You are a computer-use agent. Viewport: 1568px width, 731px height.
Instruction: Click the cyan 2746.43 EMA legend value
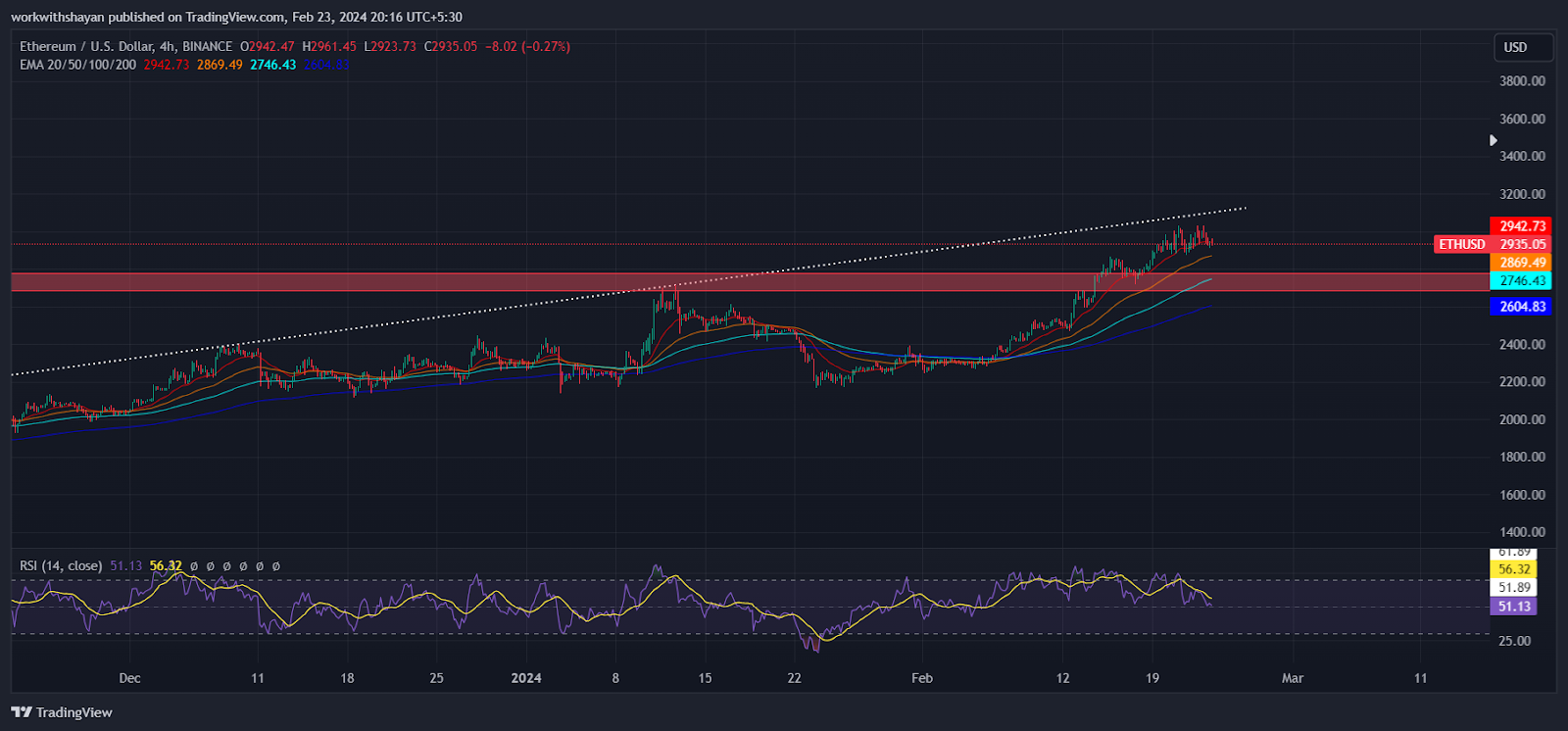[x=272, y=65]
